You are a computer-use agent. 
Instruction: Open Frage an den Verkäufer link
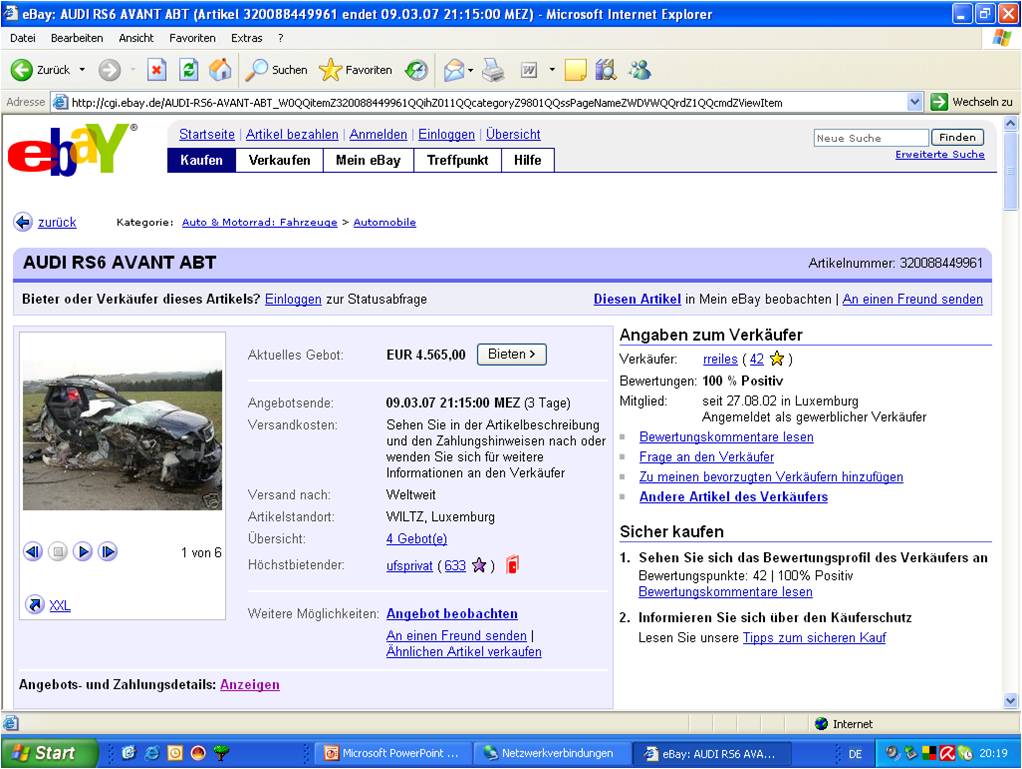tap(707, 457)
